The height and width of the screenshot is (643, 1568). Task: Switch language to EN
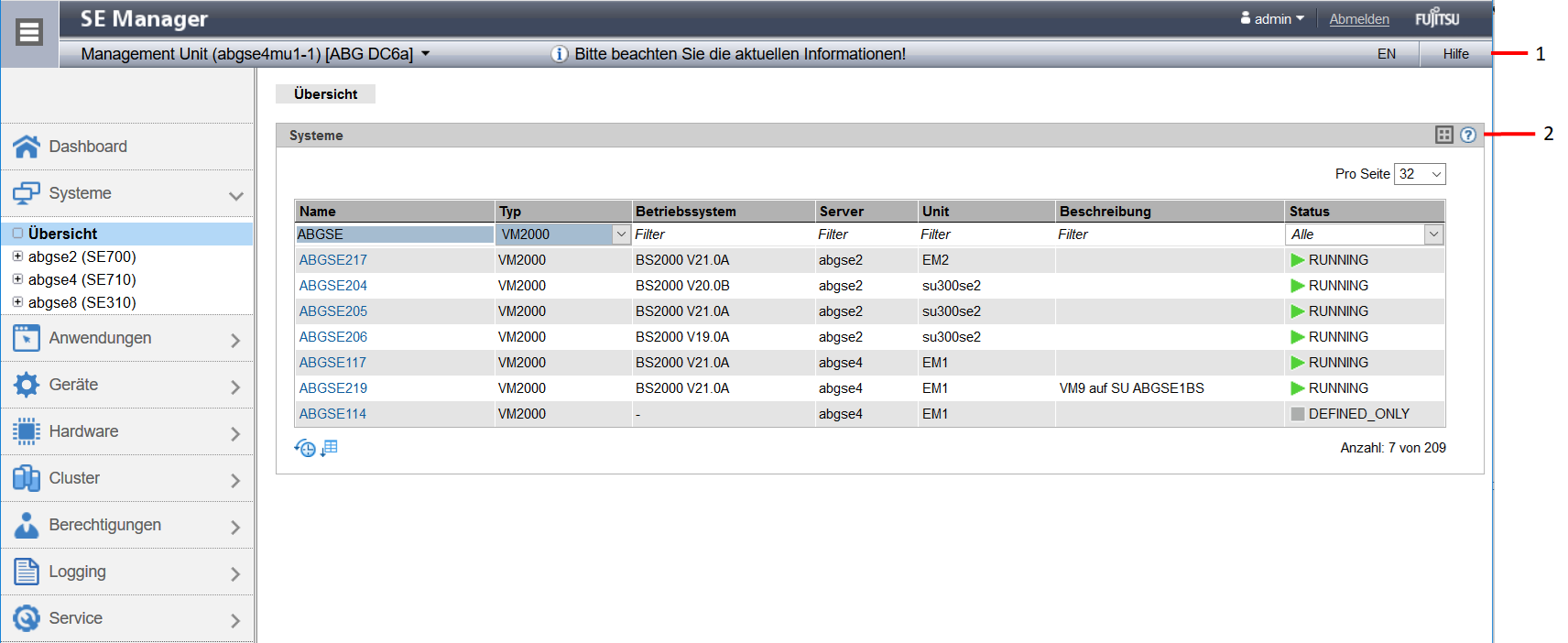click(1387, 54)
